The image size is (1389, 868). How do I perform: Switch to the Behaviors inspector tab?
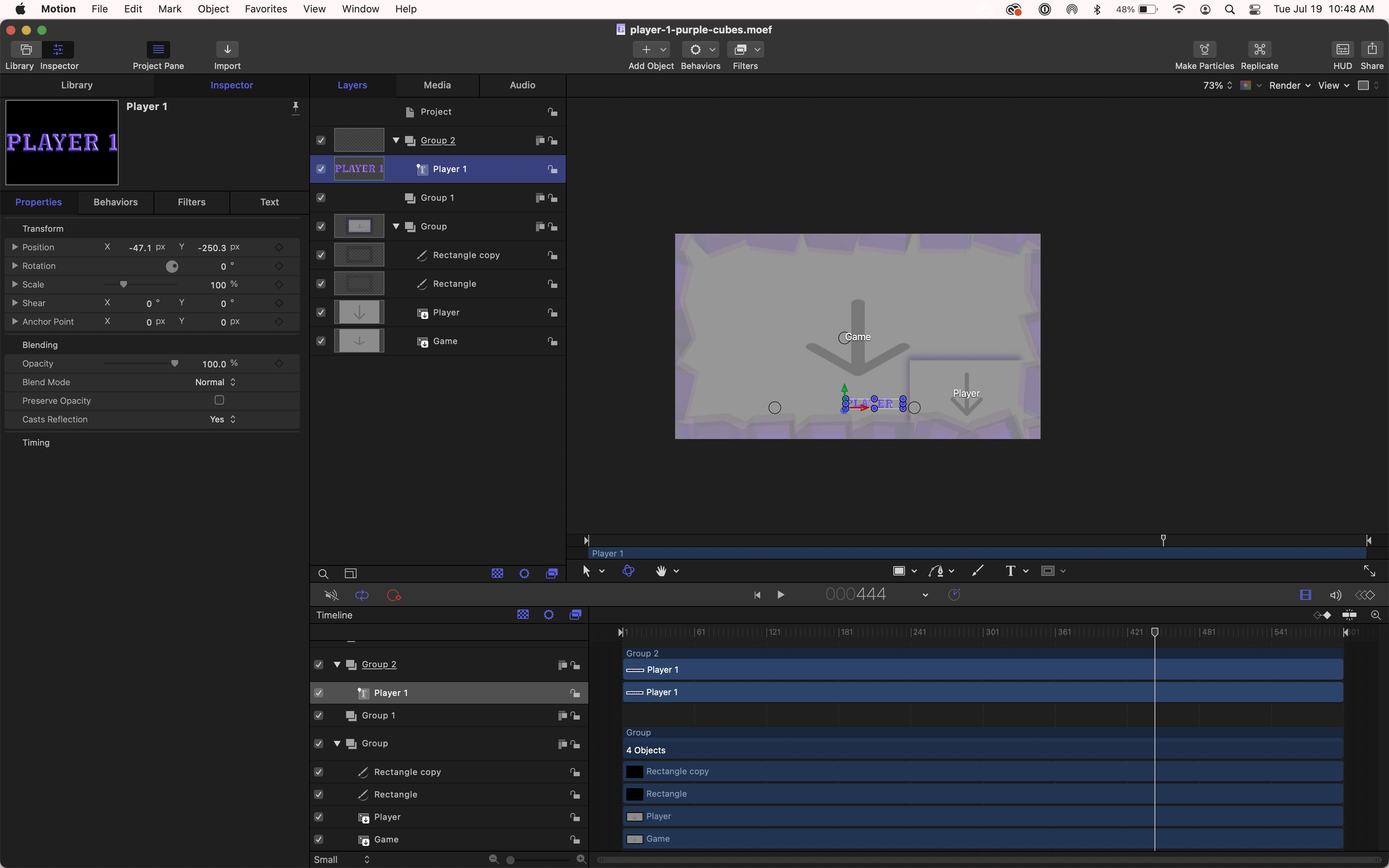(115, 202)
